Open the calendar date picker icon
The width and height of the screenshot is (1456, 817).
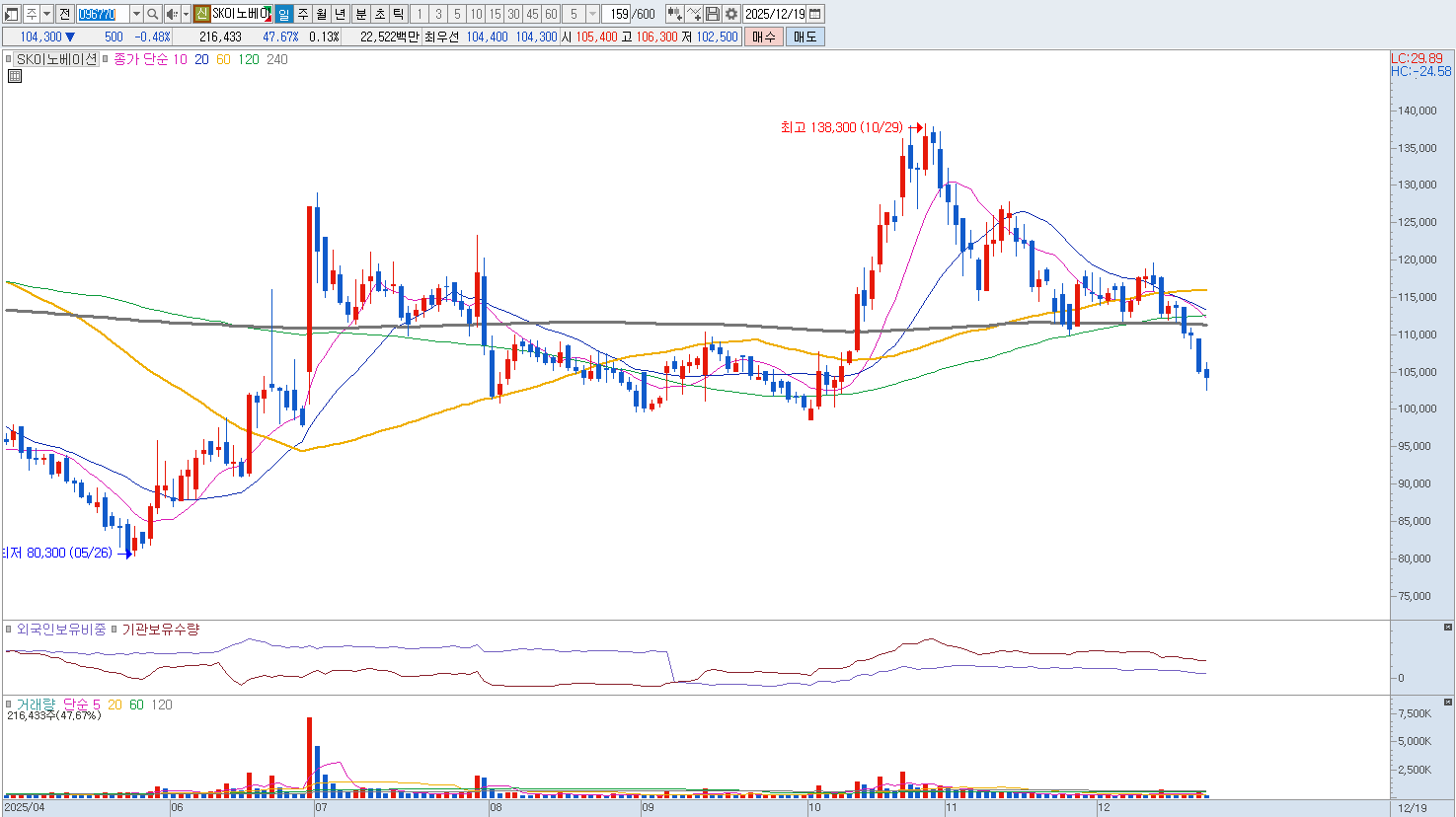coord(815,14)
